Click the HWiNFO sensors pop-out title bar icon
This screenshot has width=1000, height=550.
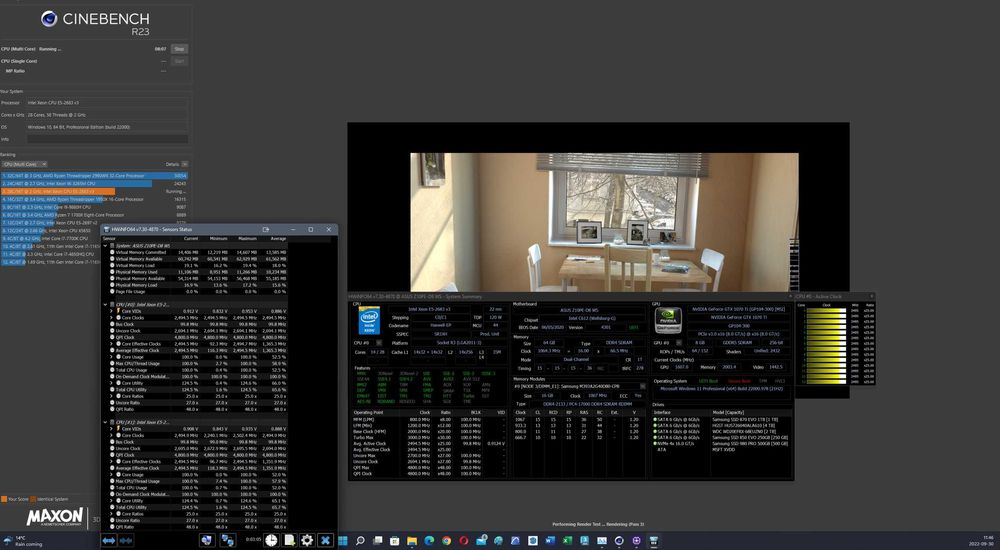pos(266,230)
